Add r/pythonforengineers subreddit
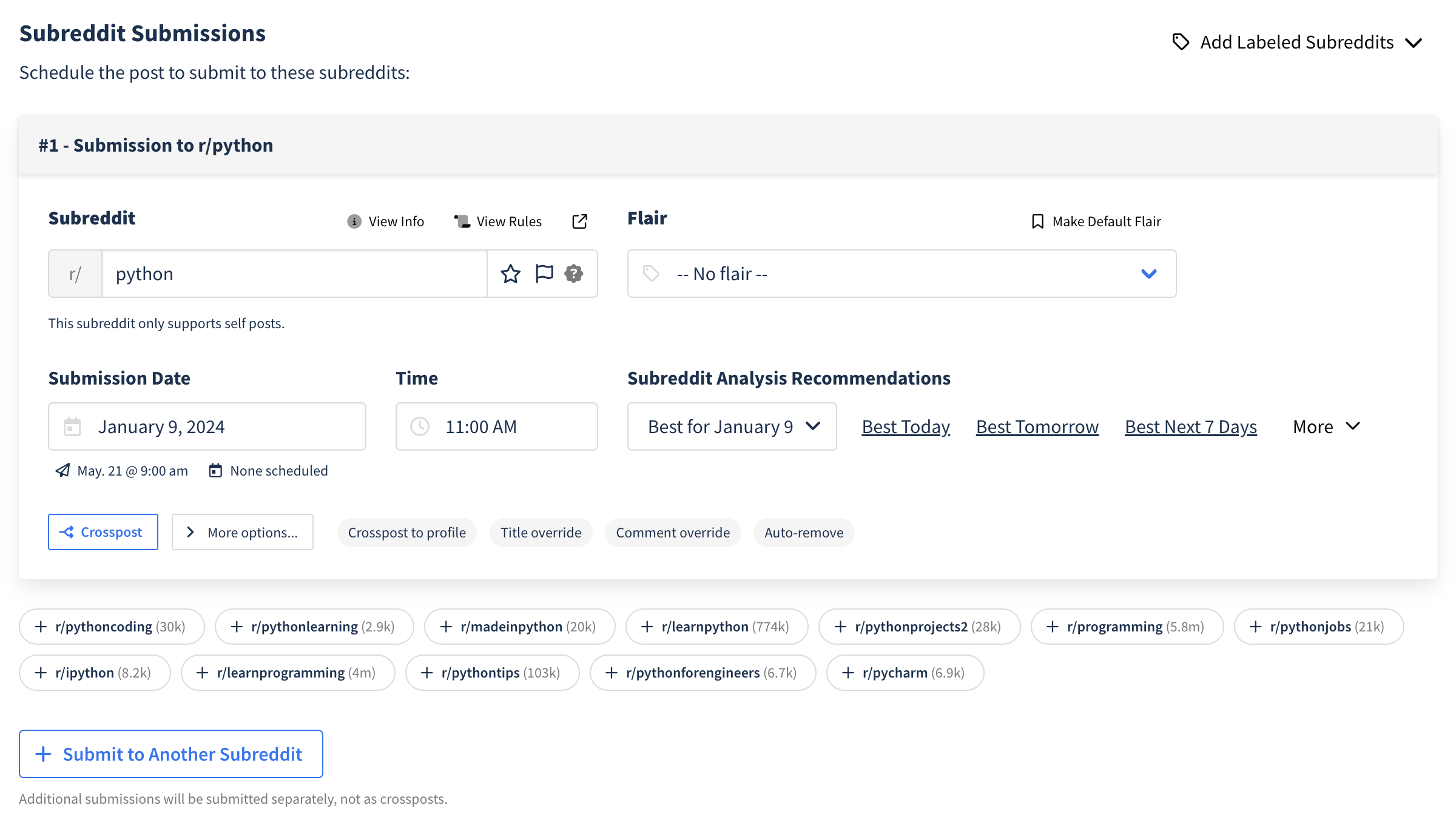 [703, 673]
